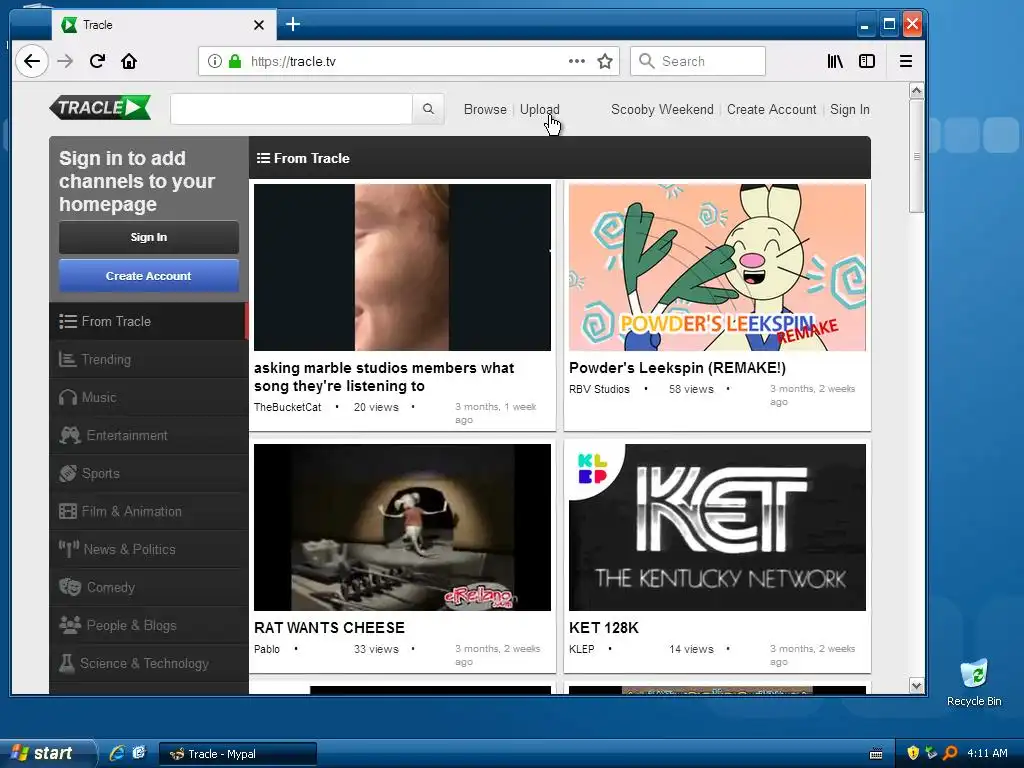This screenshot has height=768, width=1024.
Task: Click the browser Search box
Action: point(697,61)
